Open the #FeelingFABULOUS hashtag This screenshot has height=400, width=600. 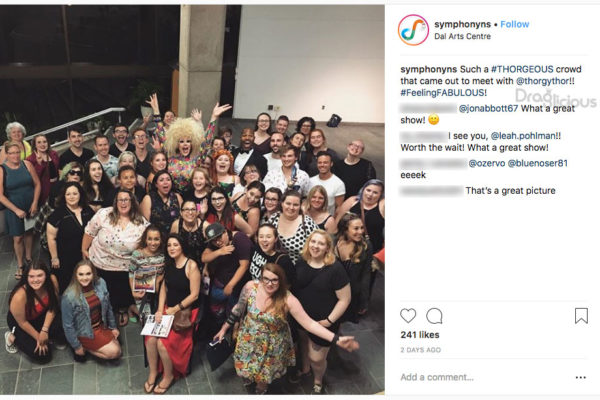(442, 93)
